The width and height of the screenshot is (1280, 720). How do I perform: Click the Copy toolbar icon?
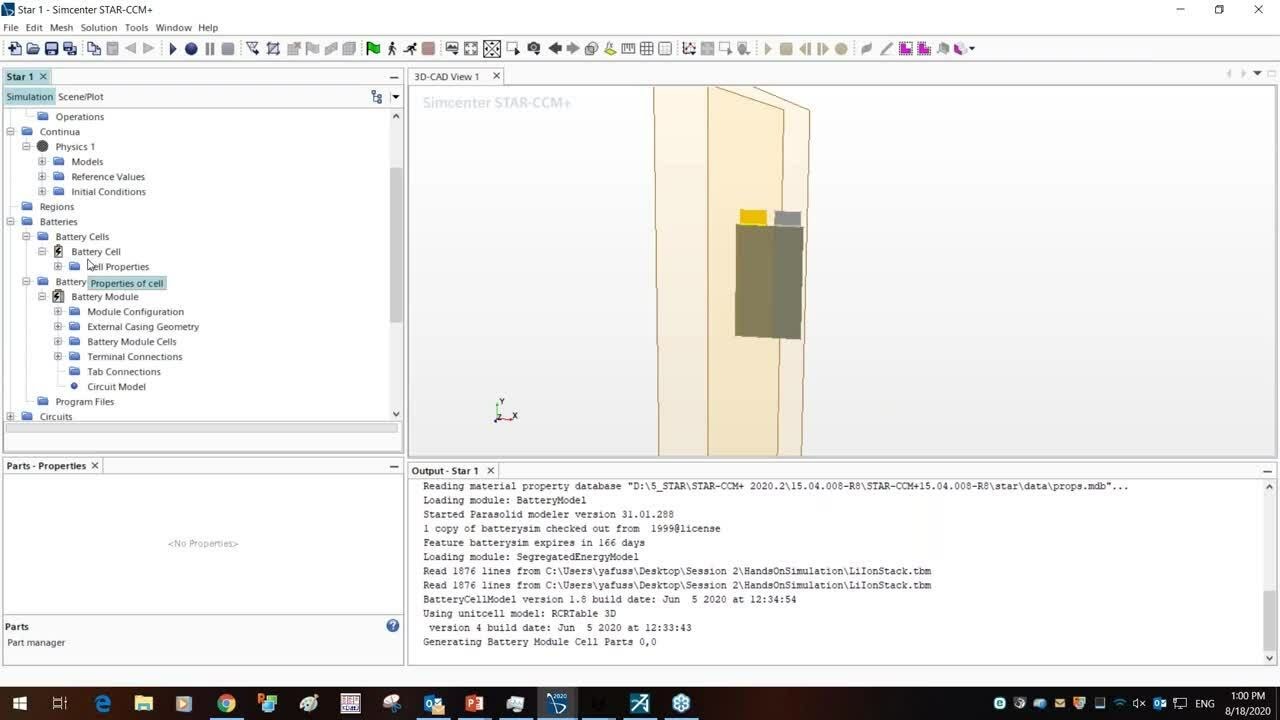94,48
